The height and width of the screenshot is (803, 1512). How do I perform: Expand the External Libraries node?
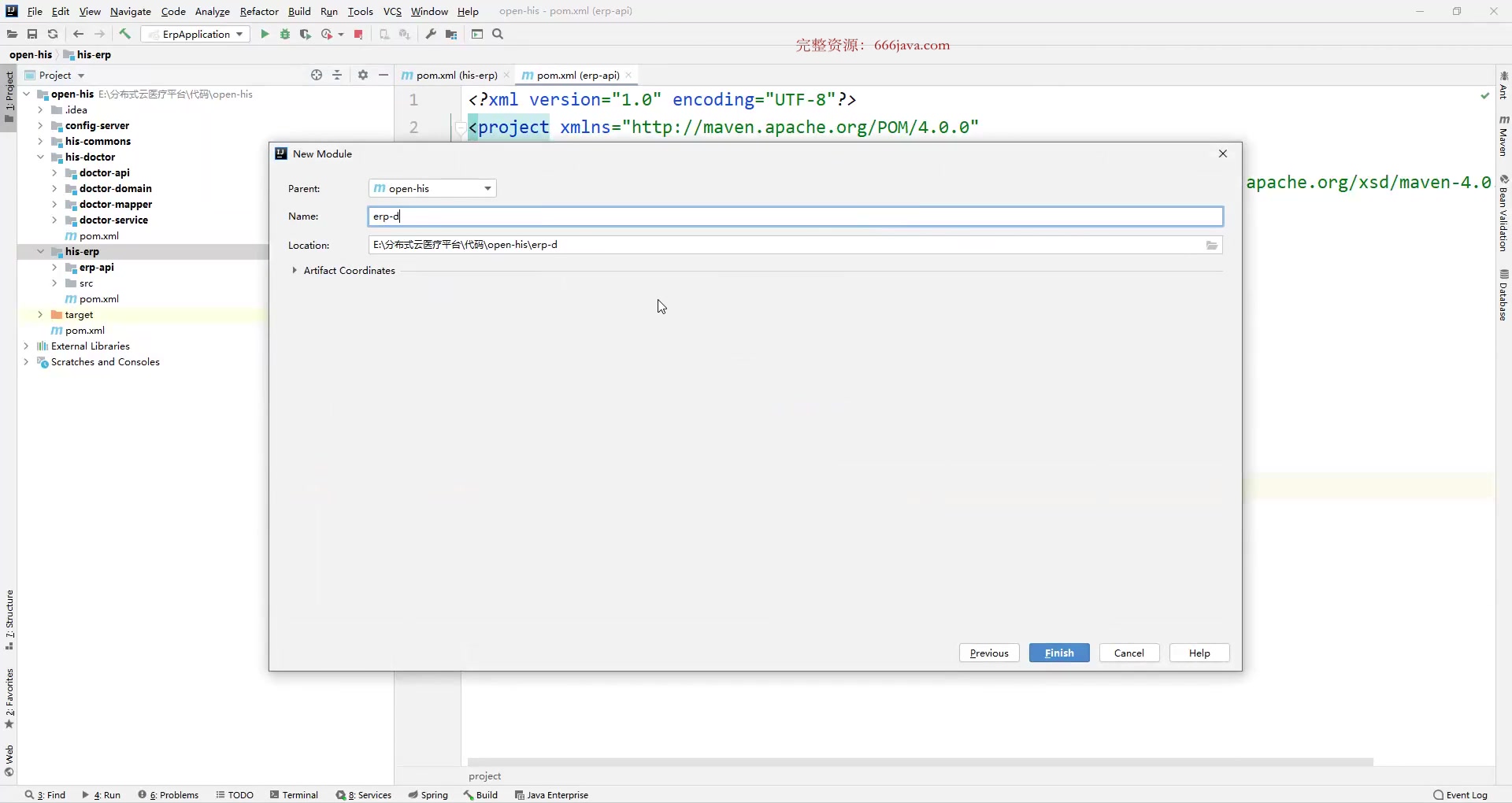[x=26, y=346]
